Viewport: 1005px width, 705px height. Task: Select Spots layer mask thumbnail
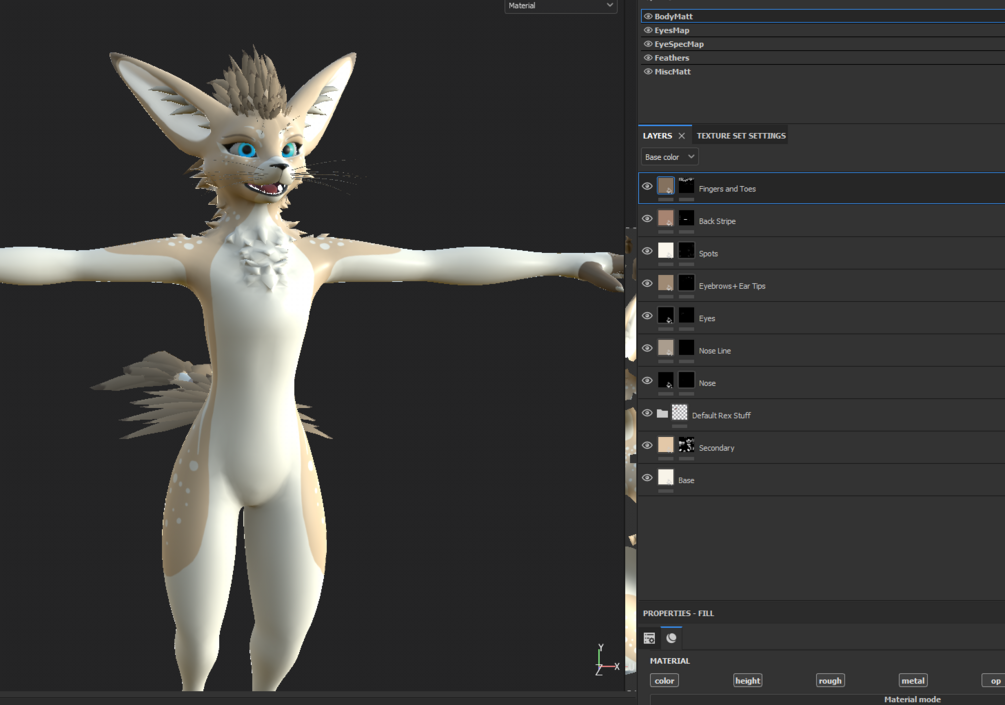(x=686, y=251)
